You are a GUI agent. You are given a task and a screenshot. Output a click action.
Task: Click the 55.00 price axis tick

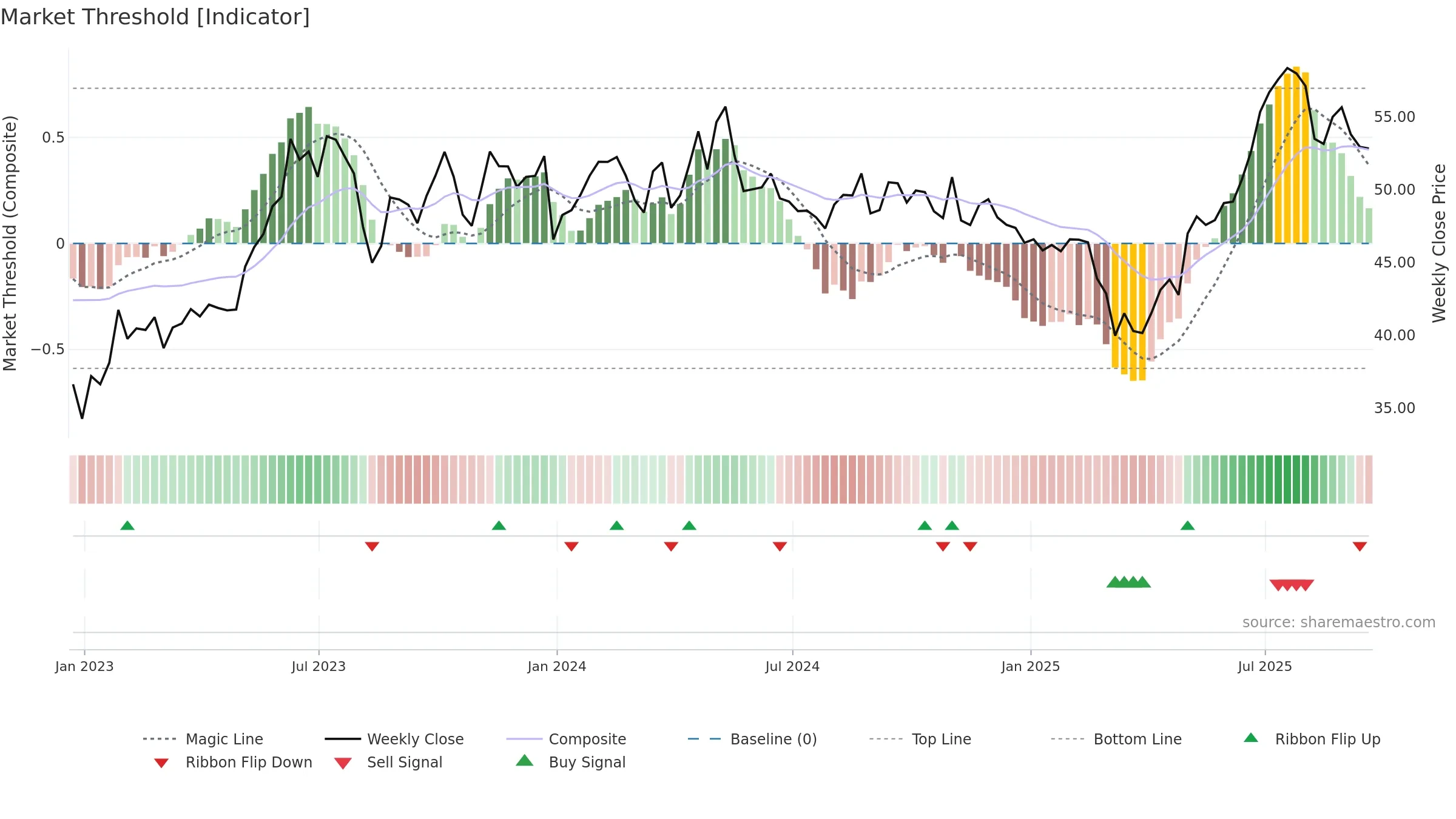[x=1394, y=117]
